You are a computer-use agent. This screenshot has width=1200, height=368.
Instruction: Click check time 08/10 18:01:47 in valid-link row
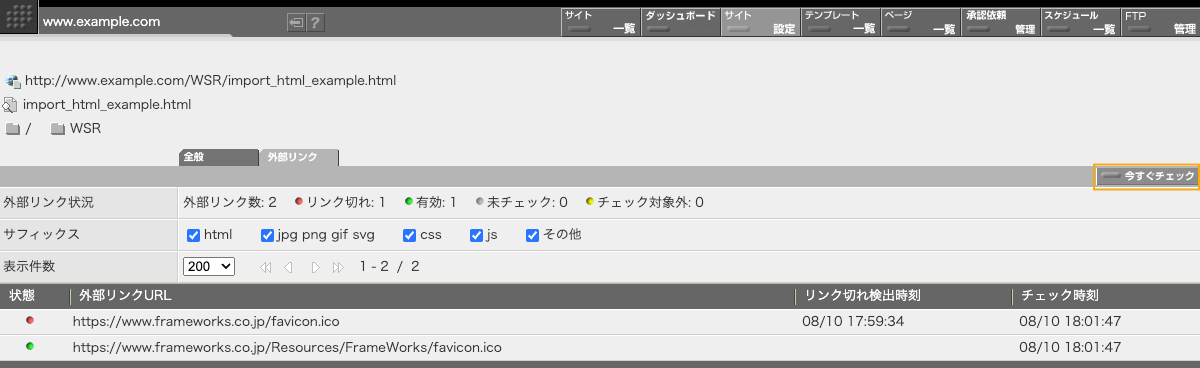(x=1070, y=348)
